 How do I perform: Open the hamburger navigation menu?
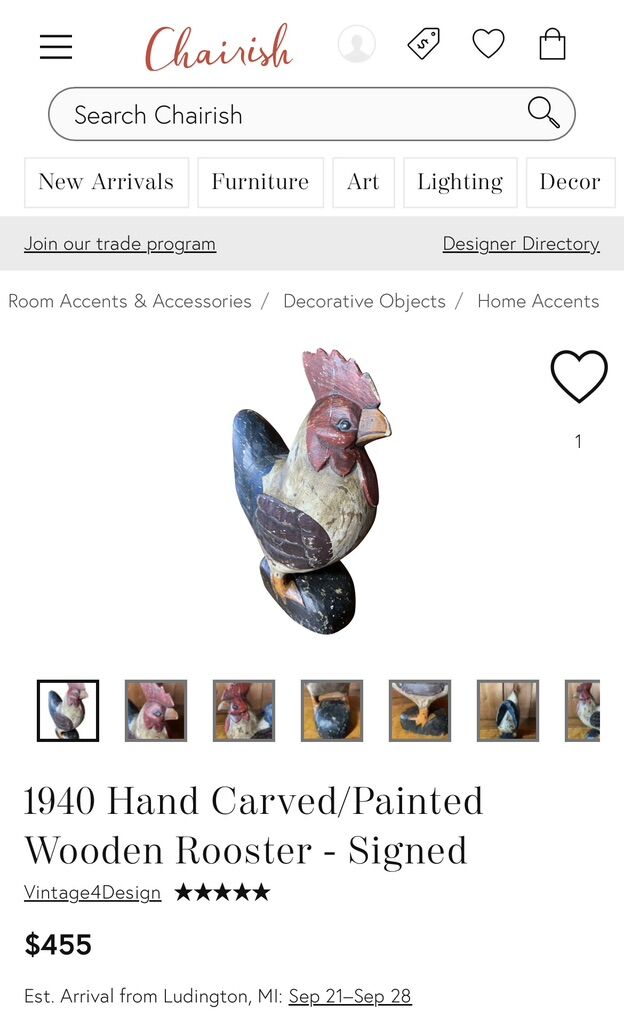coord(56,46)
